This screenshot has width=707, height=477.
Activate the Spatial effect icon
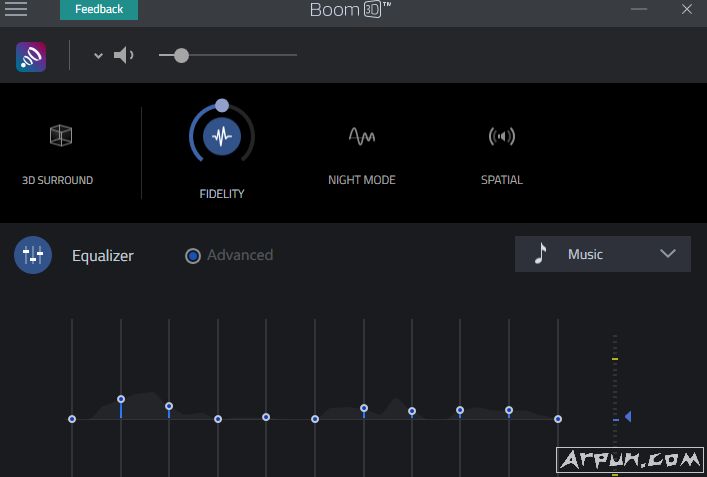(501, 136)
